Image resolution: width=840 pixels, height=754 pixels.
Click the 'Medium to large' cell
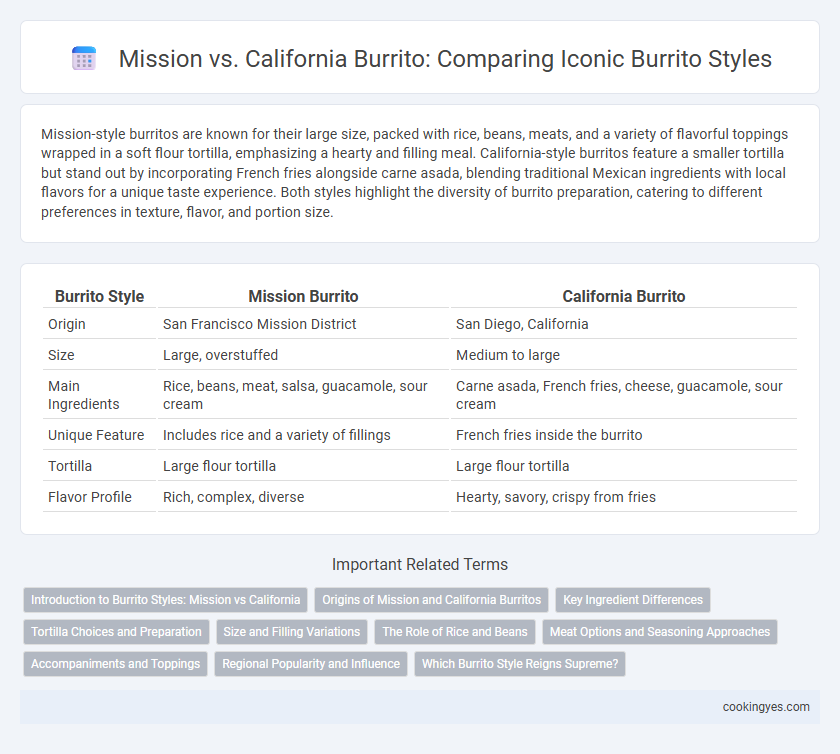pos(624,355)
